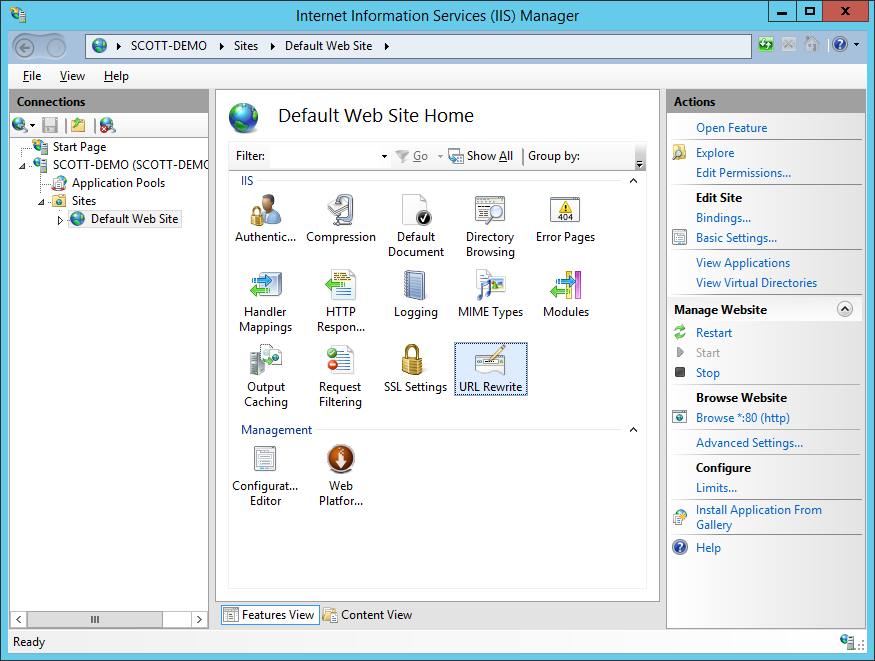Image resolution: width=875 pixels, height=661 pixels.
Task: Collapse the IIS feature group
Action: [x=633, y=180]
